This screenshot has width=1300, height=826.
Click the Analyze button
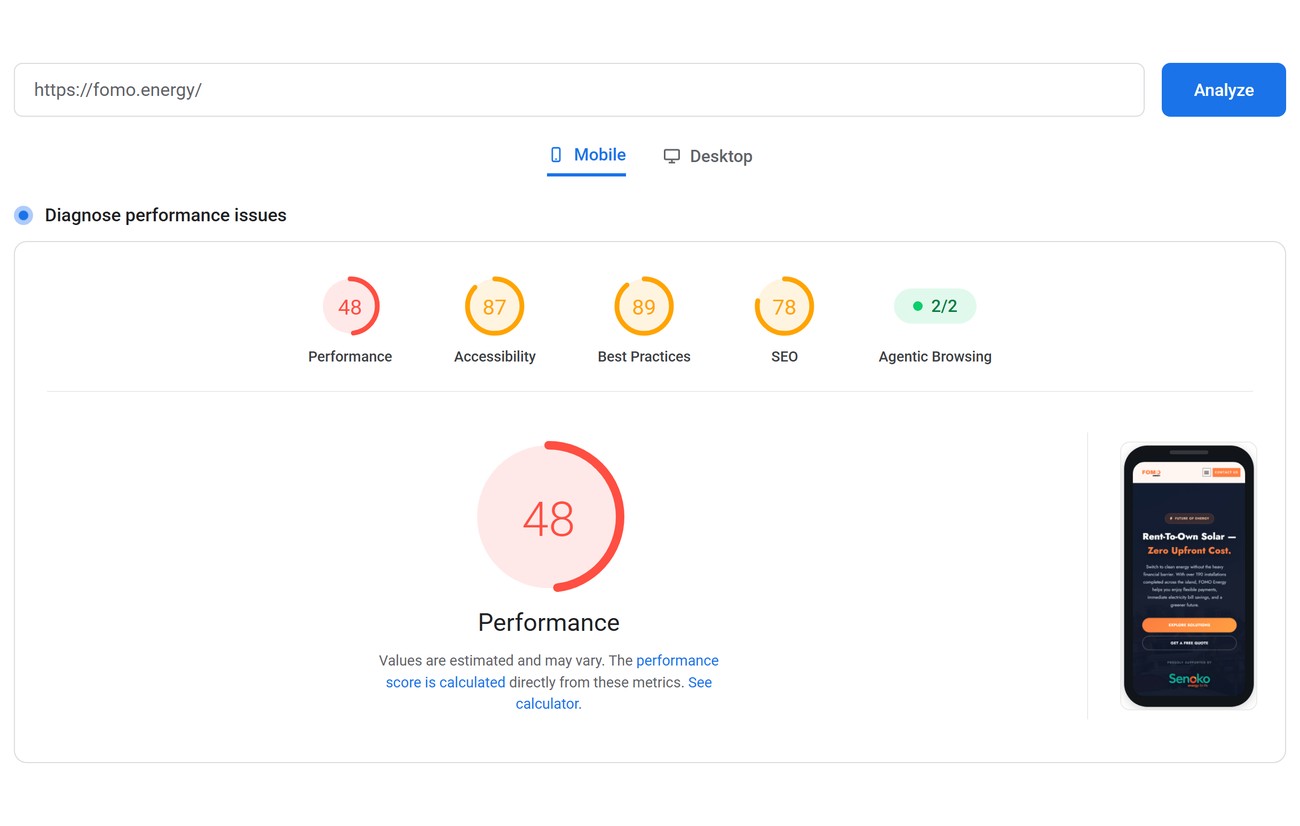tap(1223, 90)
